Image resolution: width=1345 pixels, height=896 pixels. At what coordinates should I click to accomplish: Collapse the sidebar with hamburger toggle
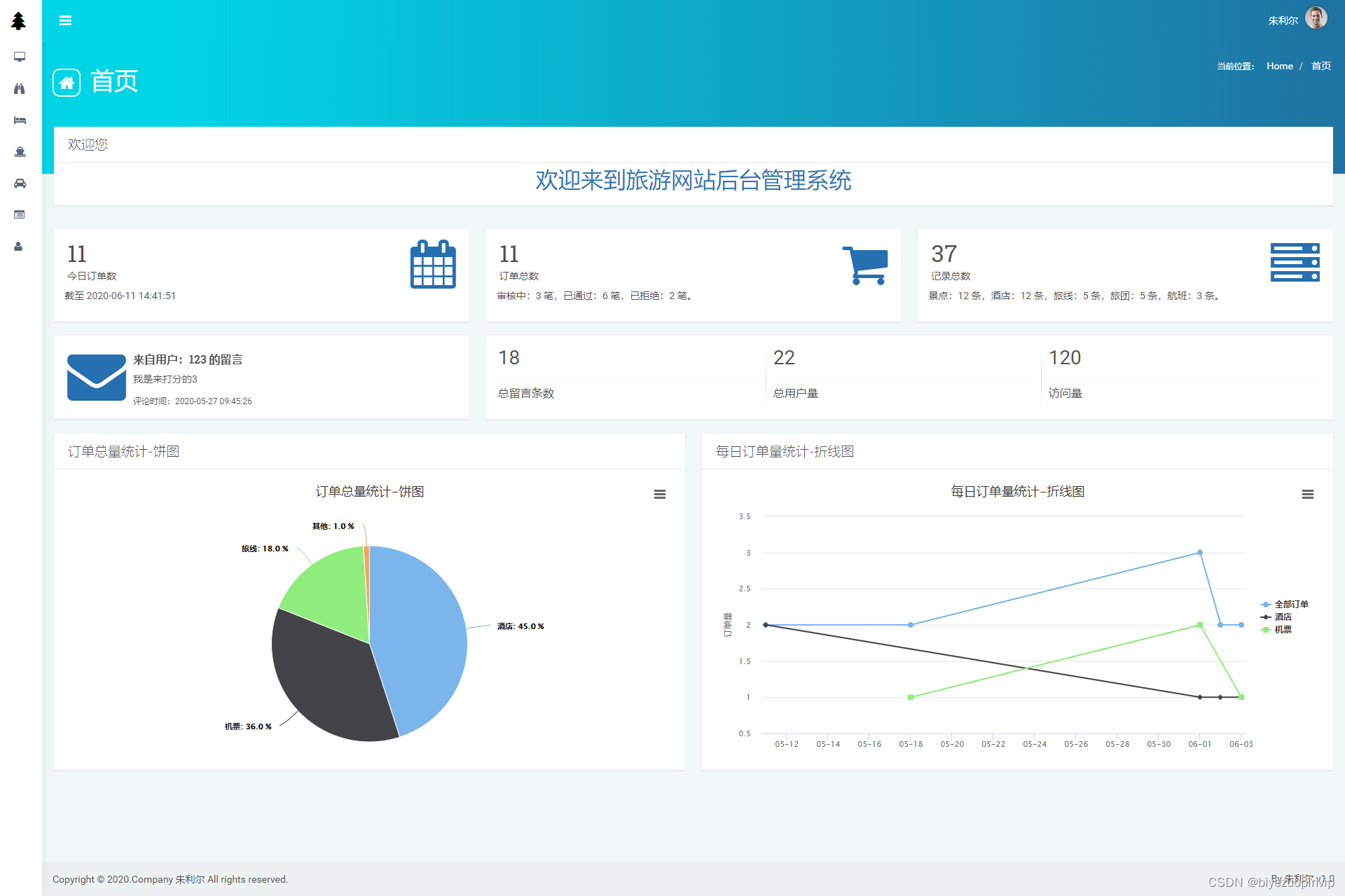tap(65, 20)
